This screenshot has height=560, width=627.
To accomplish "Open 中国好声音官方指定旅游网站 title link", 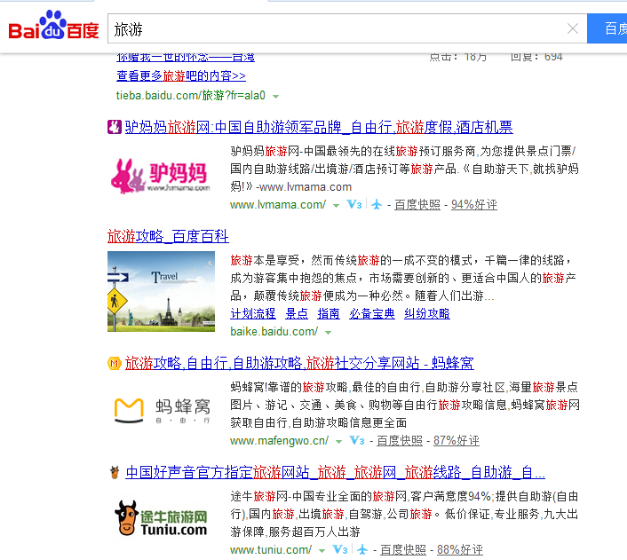I will pos(335,472).
